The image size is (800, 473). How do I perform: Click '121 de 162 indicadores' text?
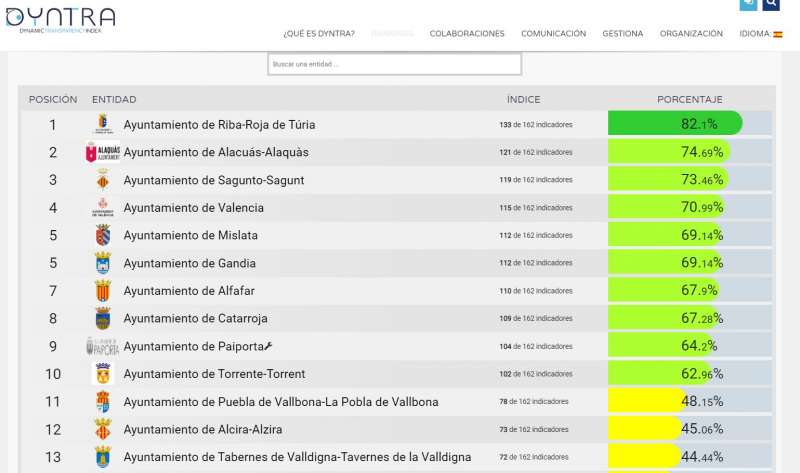tap(536, 152)
